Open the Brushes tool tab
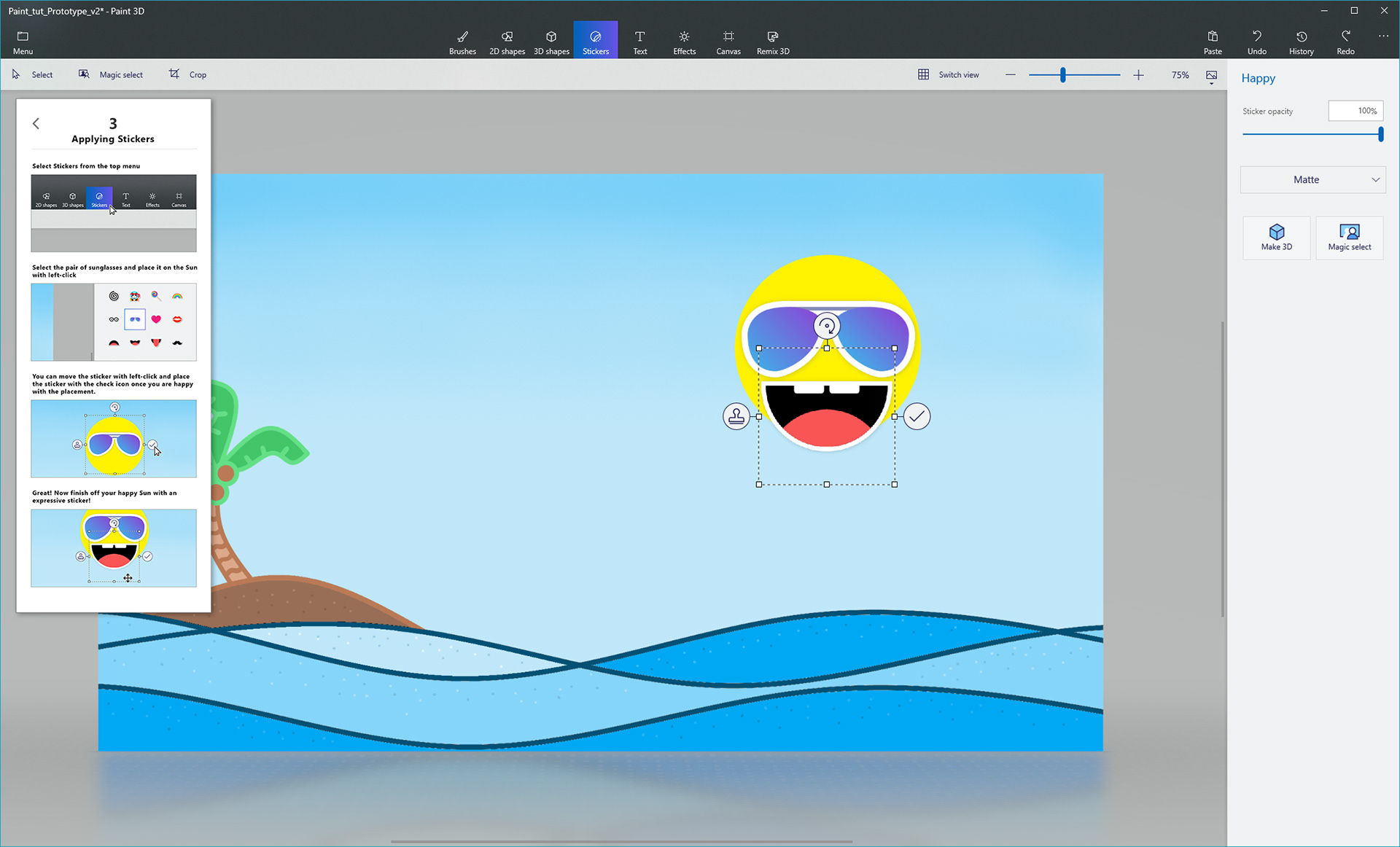Screen dimensions: 1400x847 point(462,42)
